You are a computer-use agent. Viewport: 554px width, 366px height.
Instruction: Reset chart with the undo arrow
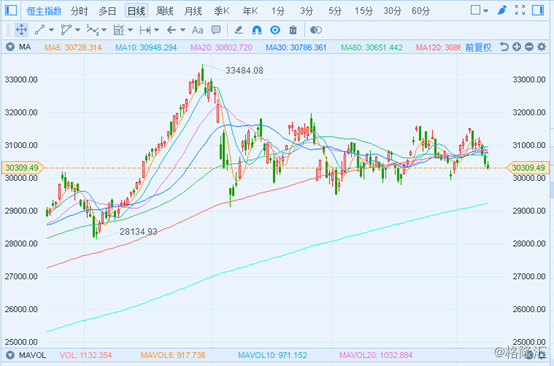[x=504, y=47]
